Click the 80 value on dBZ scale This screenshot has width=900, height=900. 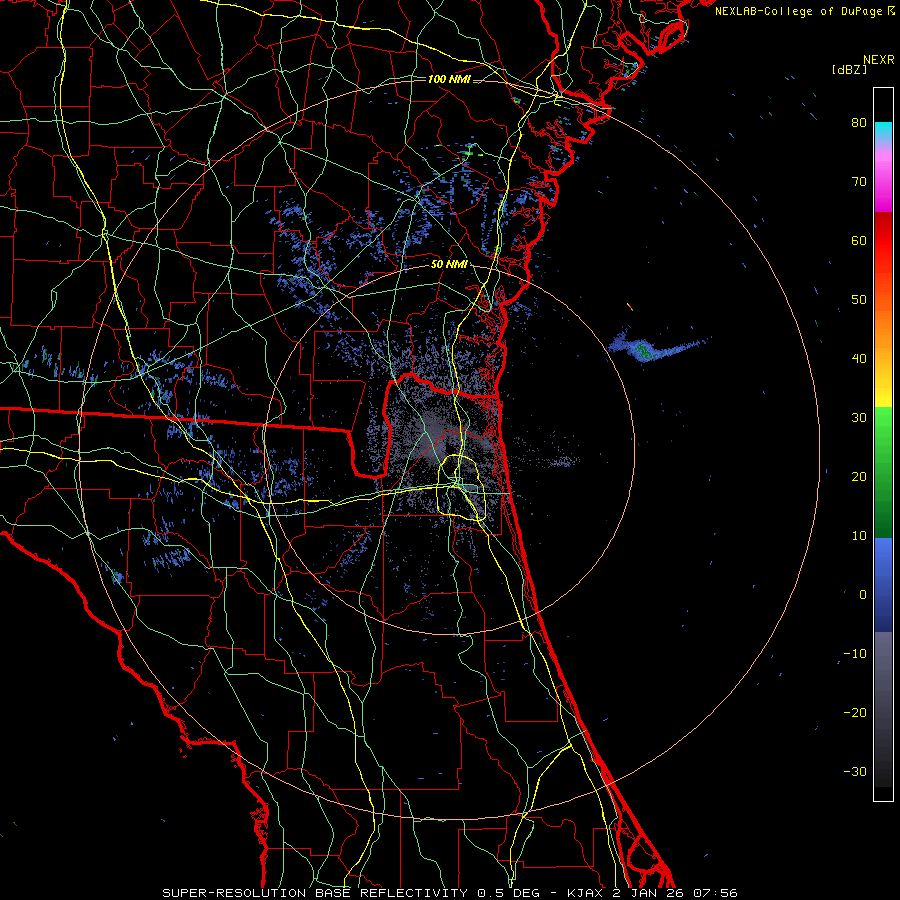point(859,123)
